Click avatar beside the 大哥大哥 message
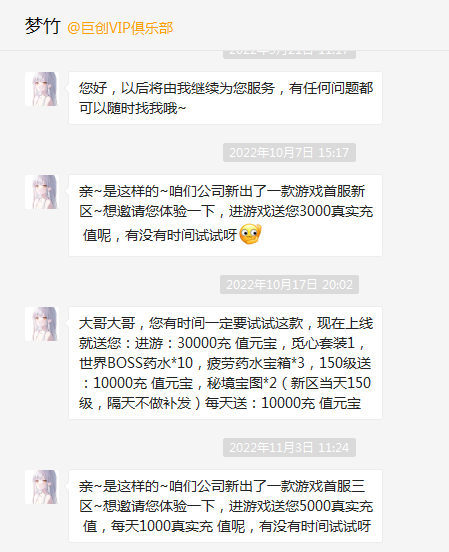Screen dimensions: 449x552 point(42,324)
